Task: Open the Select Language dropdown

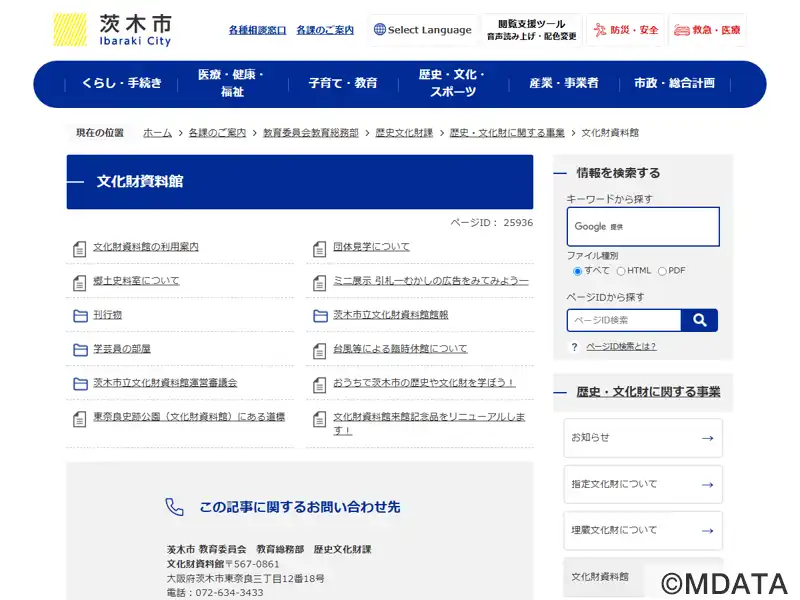Action: 421,30
